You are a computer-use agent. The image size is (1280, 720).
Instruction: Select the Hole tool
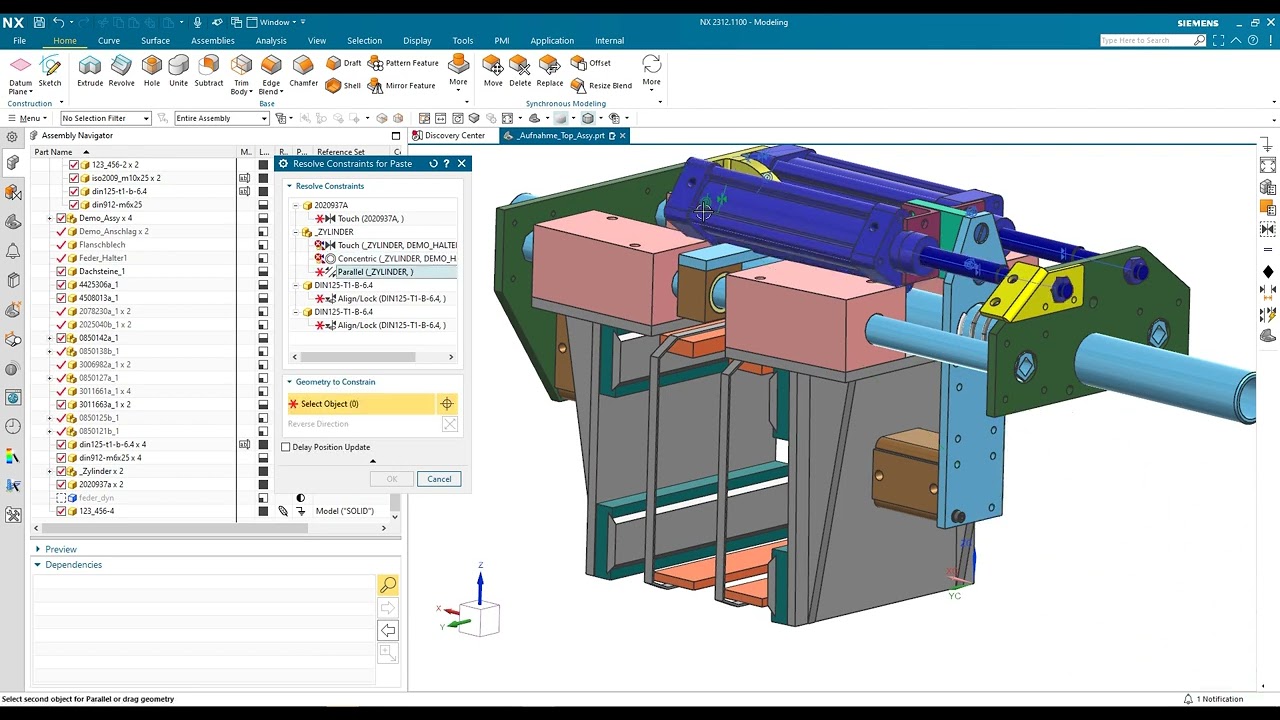pos(152,71)
